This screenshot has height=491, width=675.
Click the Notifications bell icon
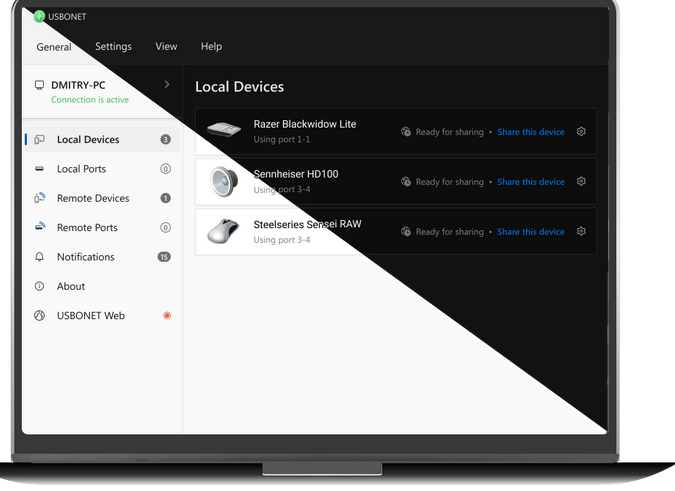[39, 257]
